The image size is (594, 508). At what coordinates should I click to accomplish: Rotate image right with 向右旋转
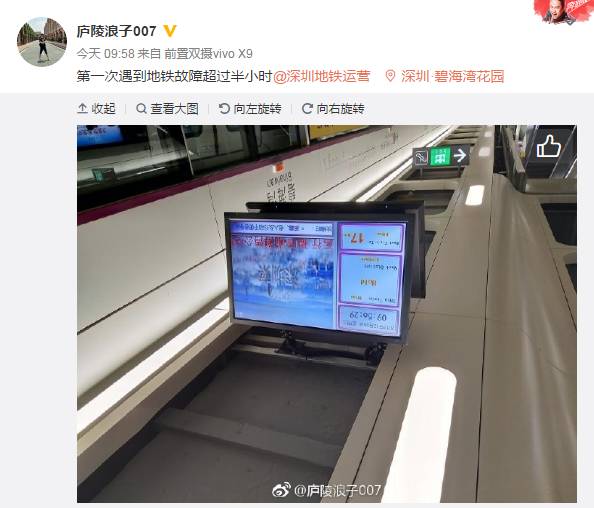tap(333, 109)
